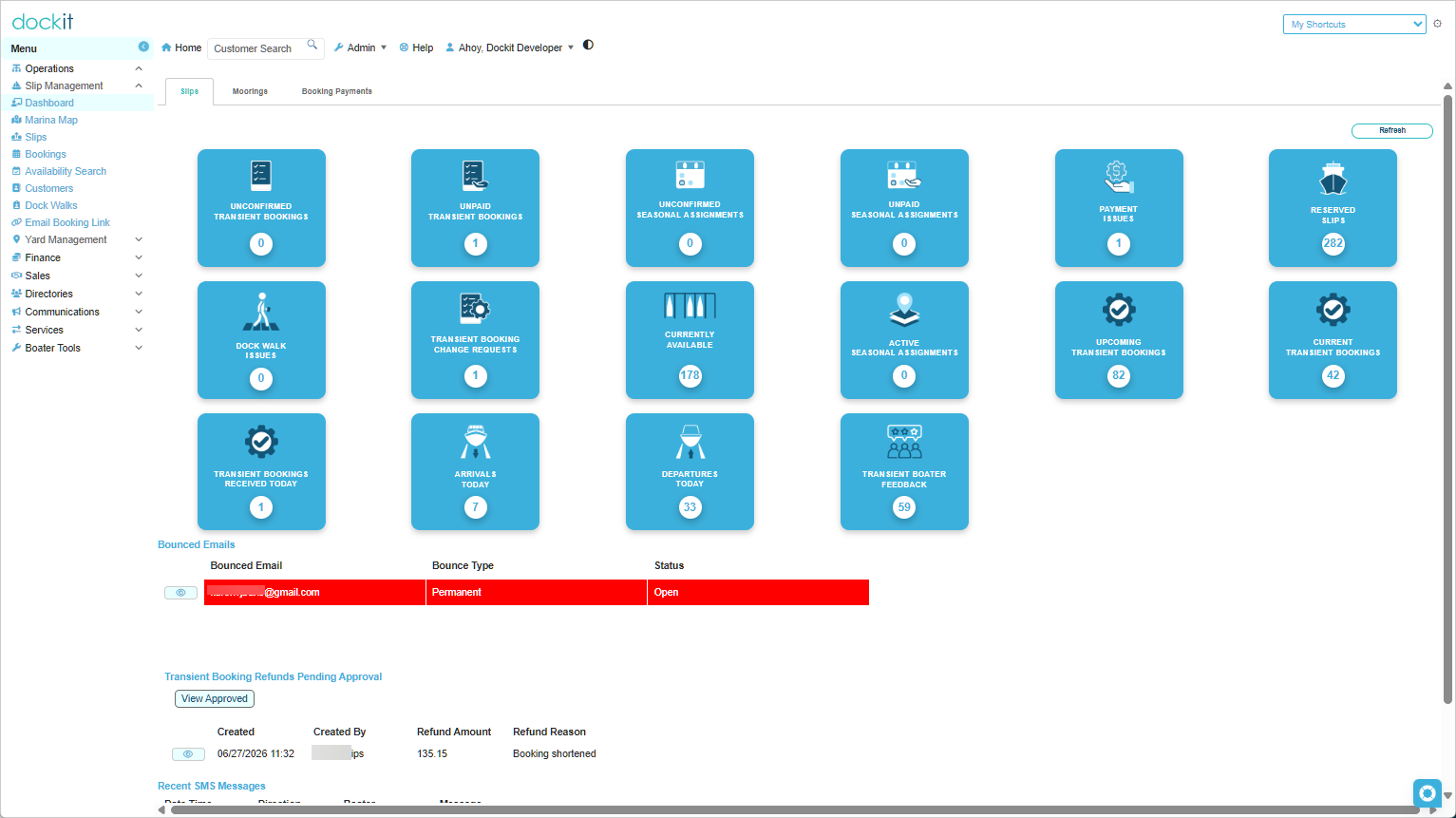Click the Currently Available count 178

pos(690,375)
